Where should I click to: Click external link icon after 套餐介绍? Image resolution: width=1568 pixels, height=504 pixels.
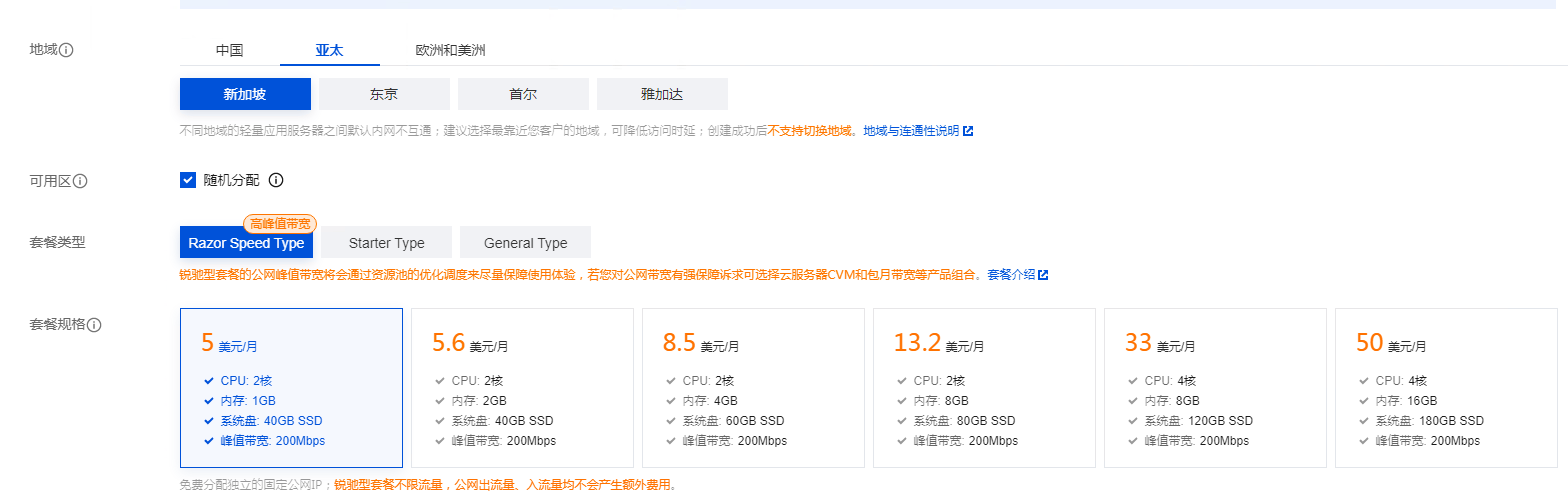[1043, 274]
